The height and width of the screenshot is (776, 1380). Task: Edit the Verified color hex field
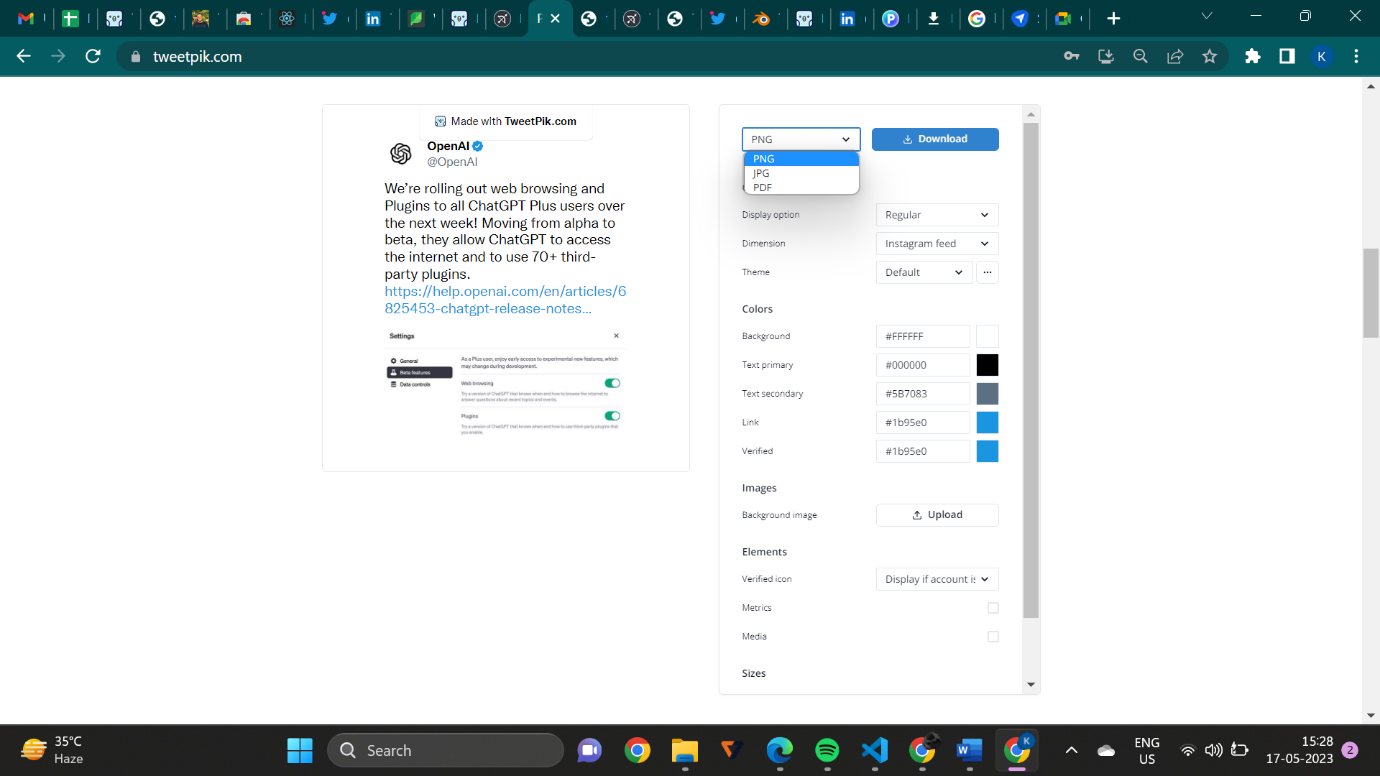[x=923, y=451]
